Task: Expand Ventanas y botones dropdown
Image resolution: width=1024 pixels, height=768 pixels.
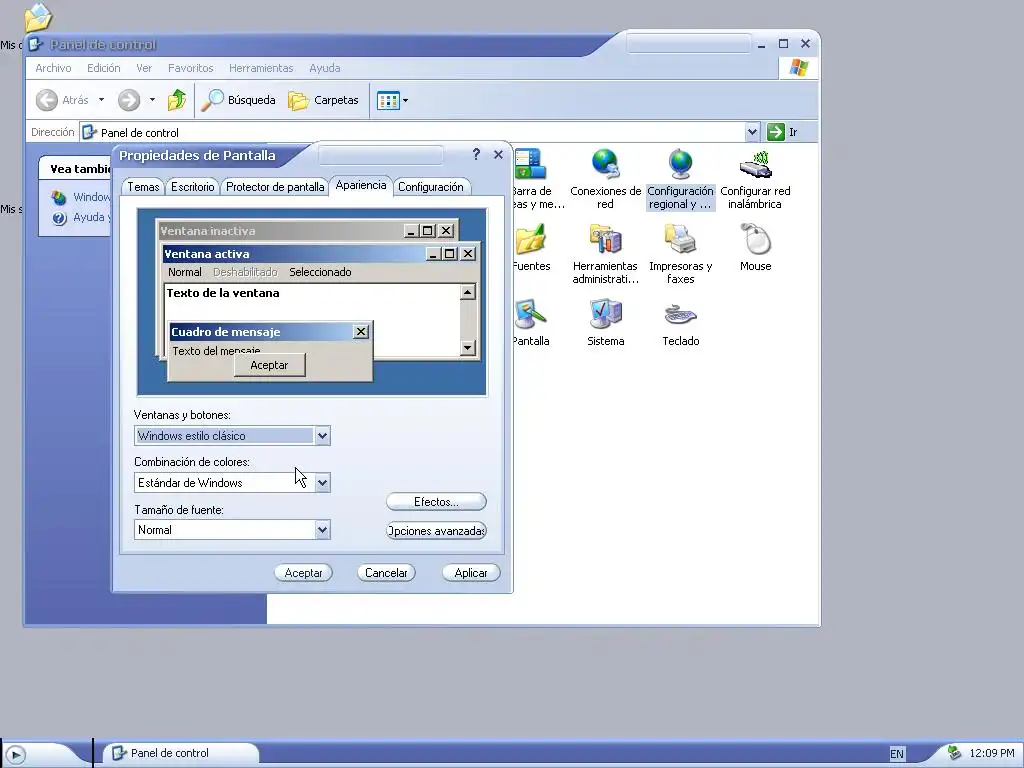Action: (x=322, y=436)
